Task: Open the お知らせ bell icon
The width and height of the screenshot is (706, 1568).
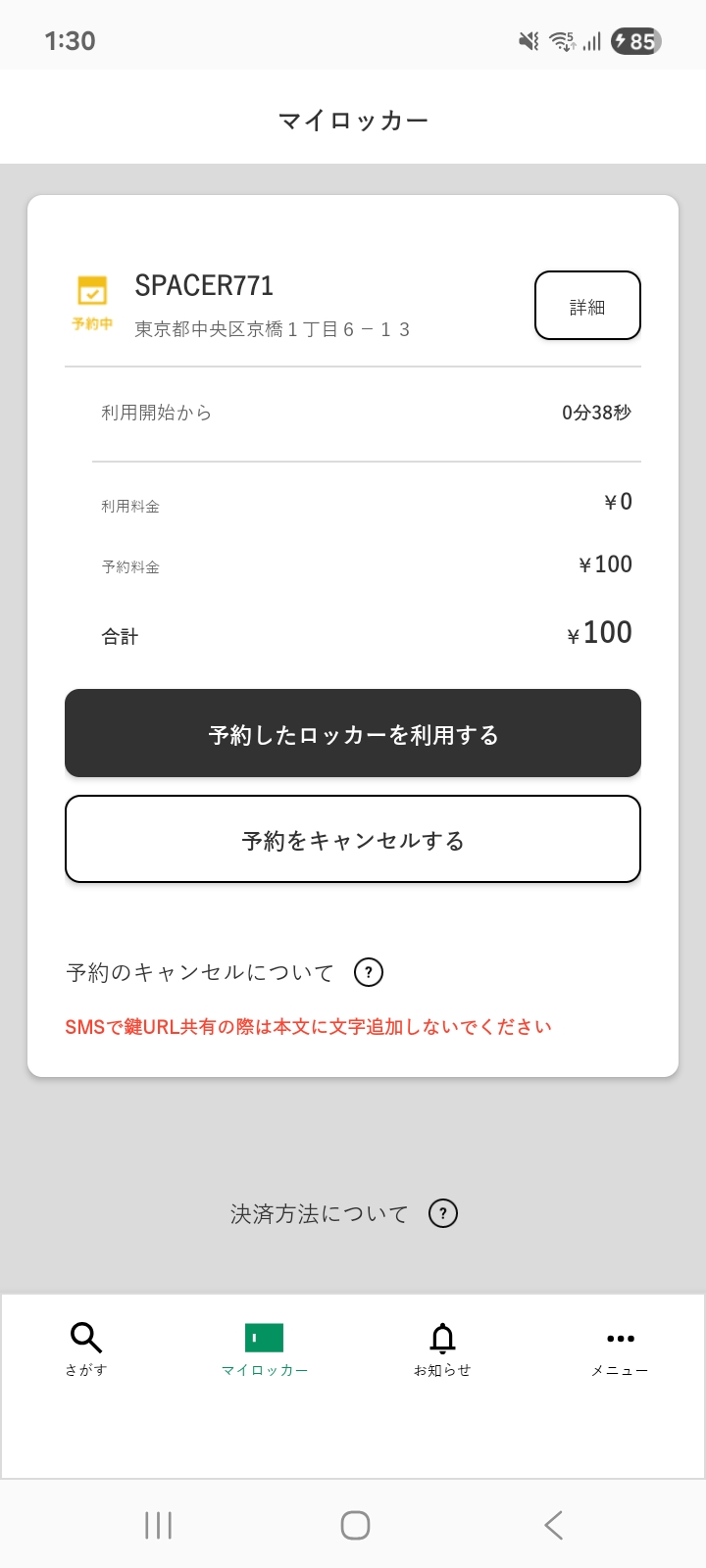Action: click(x=442, y=1337)
